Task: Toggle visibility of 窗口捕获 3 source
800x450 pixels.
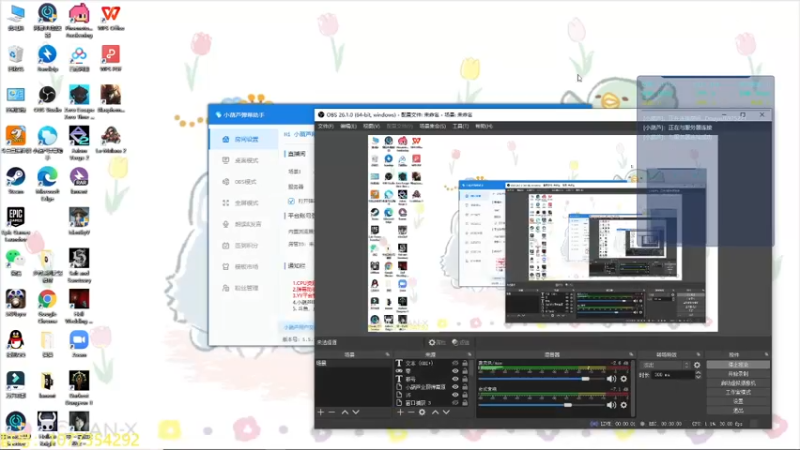Action: click(x=455, y=403)
